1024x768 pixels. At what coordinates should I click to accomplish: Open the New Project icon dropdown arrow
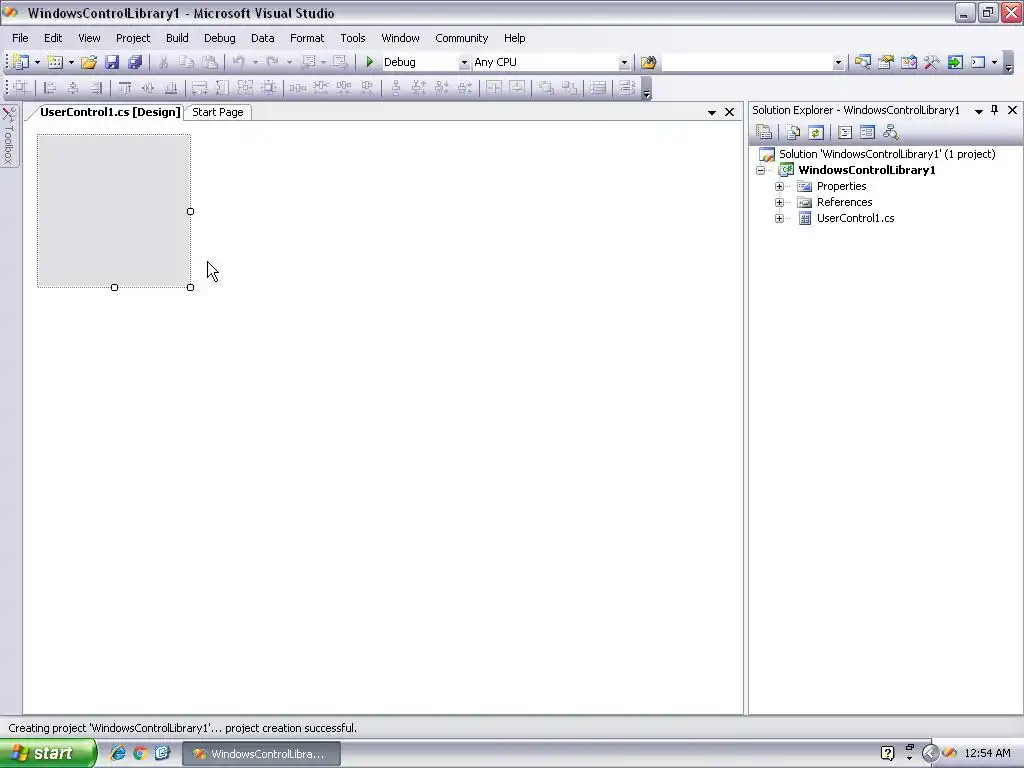coord(37,63)
